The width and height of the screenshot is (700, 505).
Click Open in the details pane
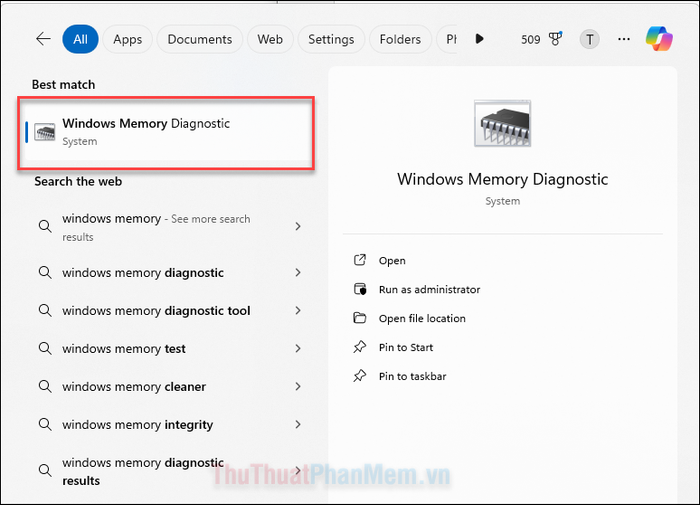tap(392, 261)
